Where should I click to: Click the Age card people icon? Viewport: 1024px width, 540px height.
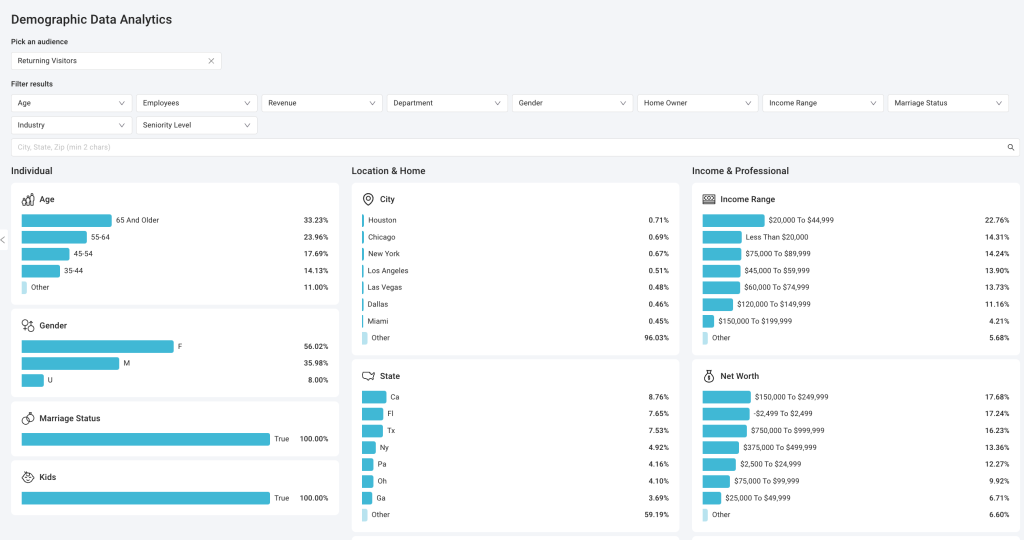point(28,199)
